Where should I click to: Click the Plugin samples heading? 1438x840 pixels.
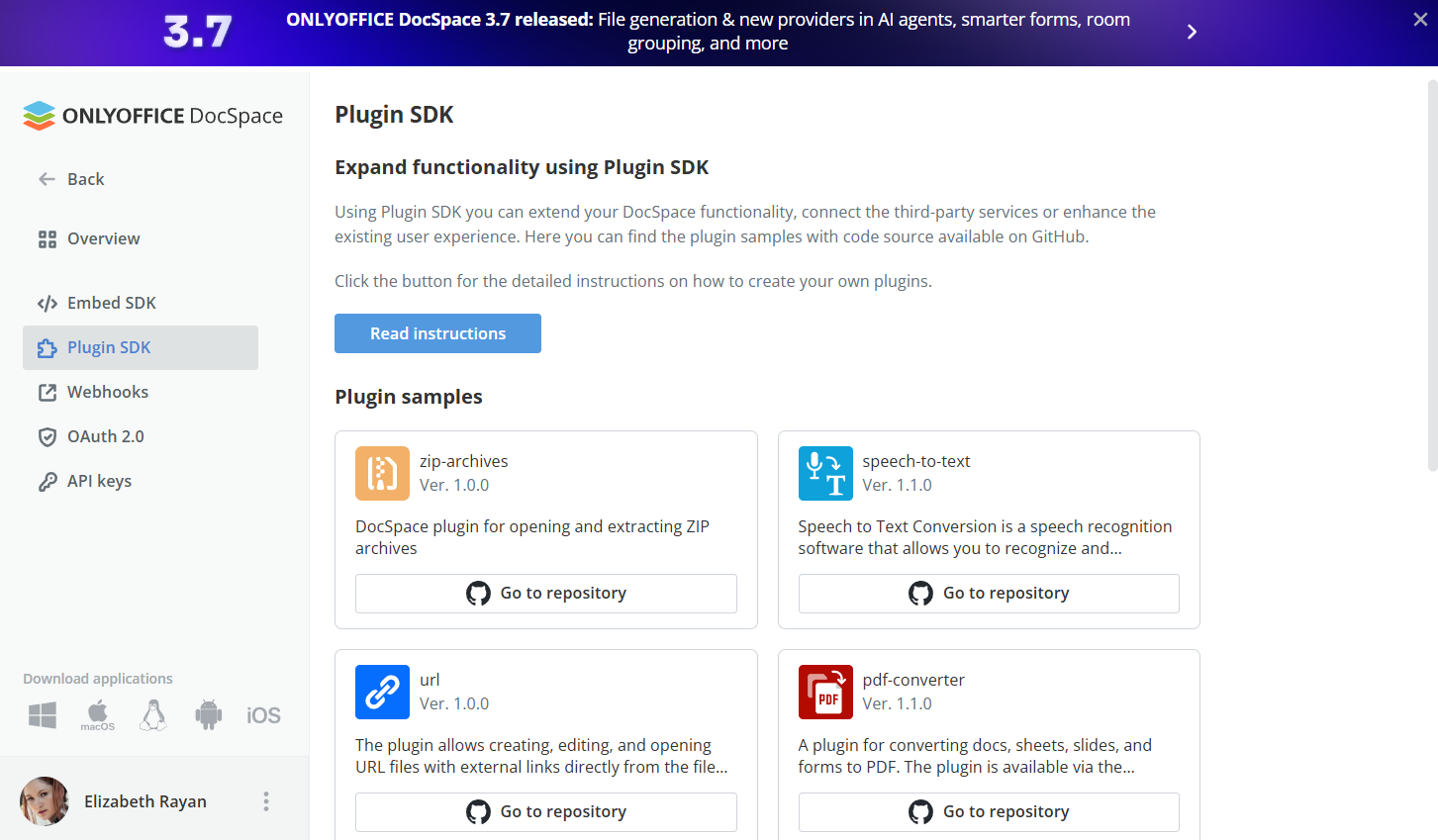[x=409, y=397]
